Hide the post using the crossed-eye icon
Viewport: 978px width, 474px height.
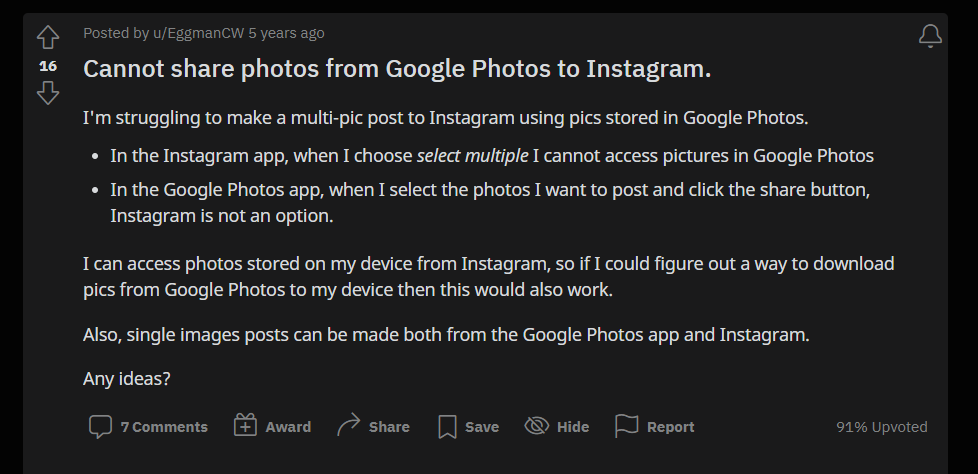pyautogui.click(x=536, y=426)
